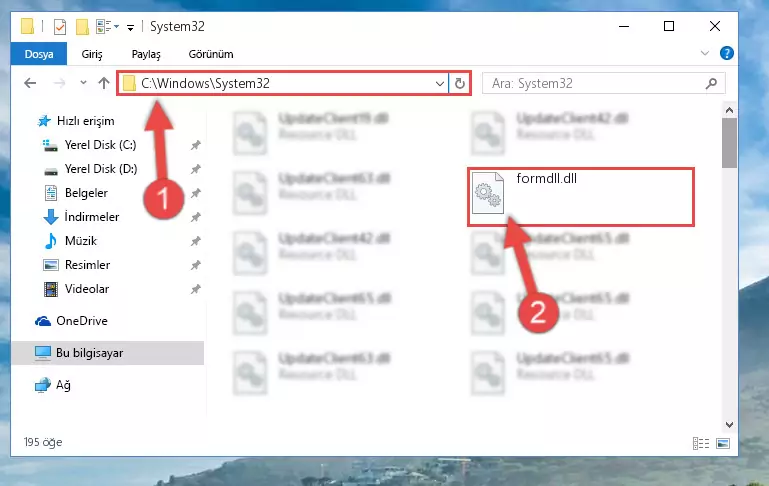Click the search magnifier icon
The height and width of the screenshot is (486, 769).
[x=711, y=84]
